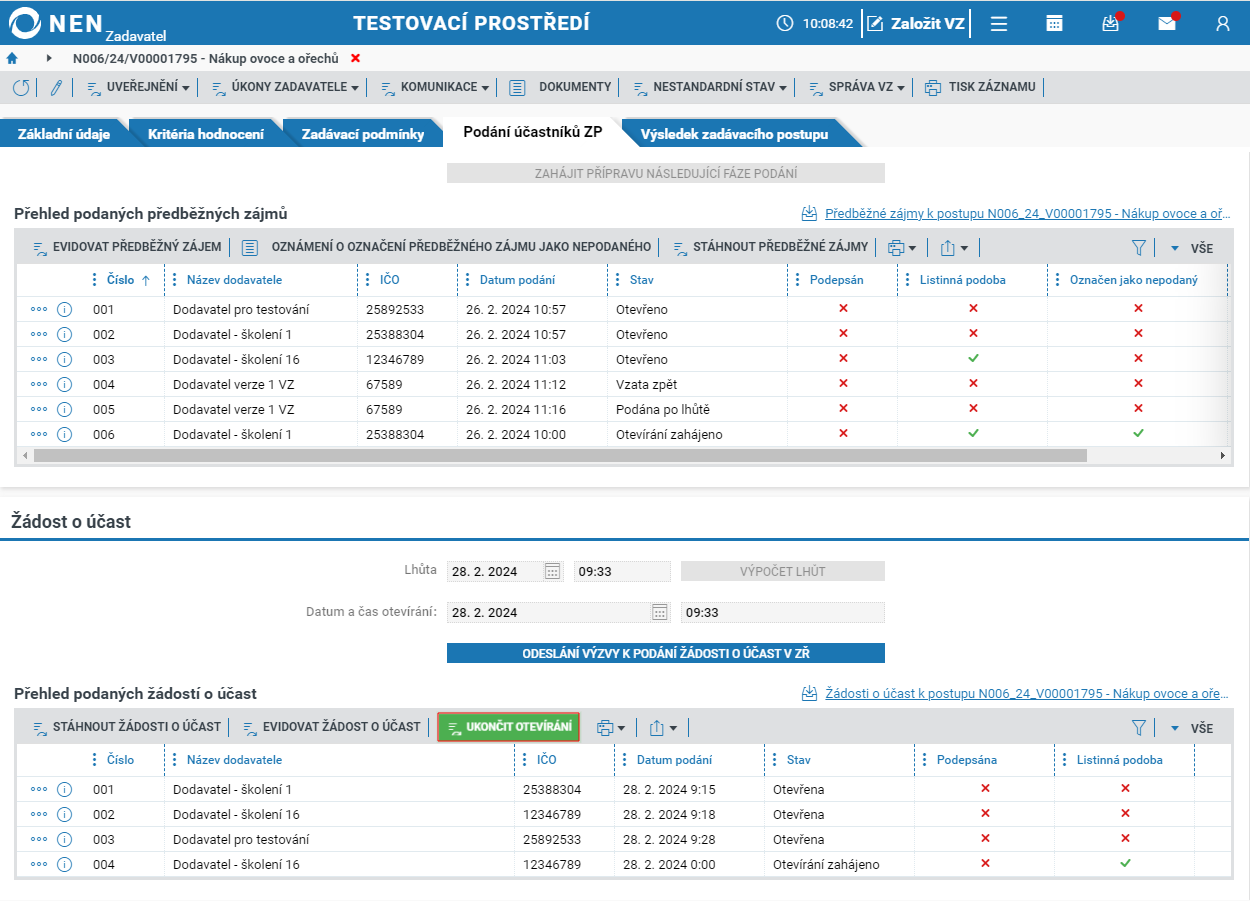Open calendar picker for Lhůta date
Image resolution: width=1250 pixels, height=901 pixels.
click(553, 571)
